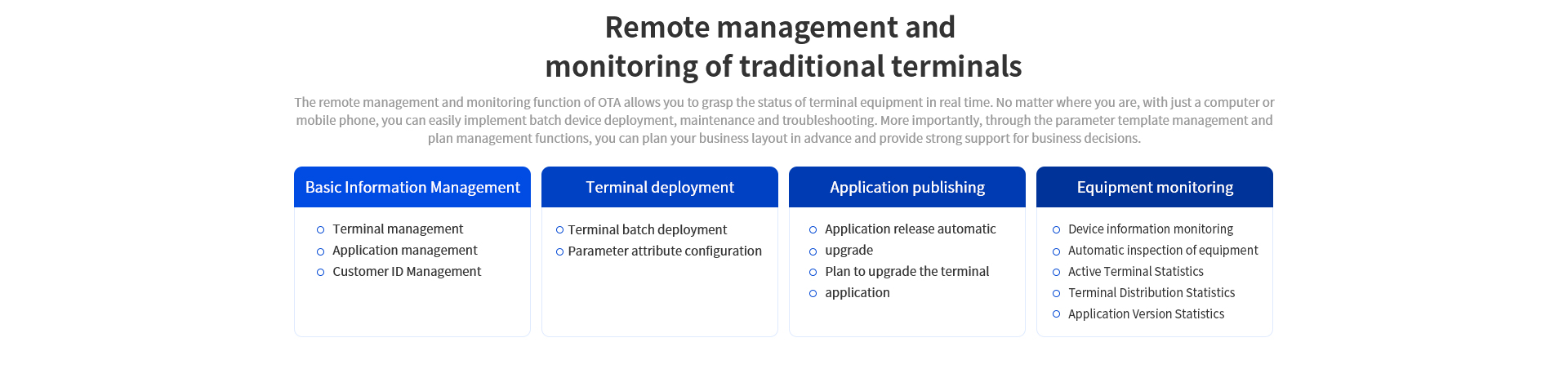Click the page heading 'Remote management and'

pyautogui.click(x=780, y=28)
